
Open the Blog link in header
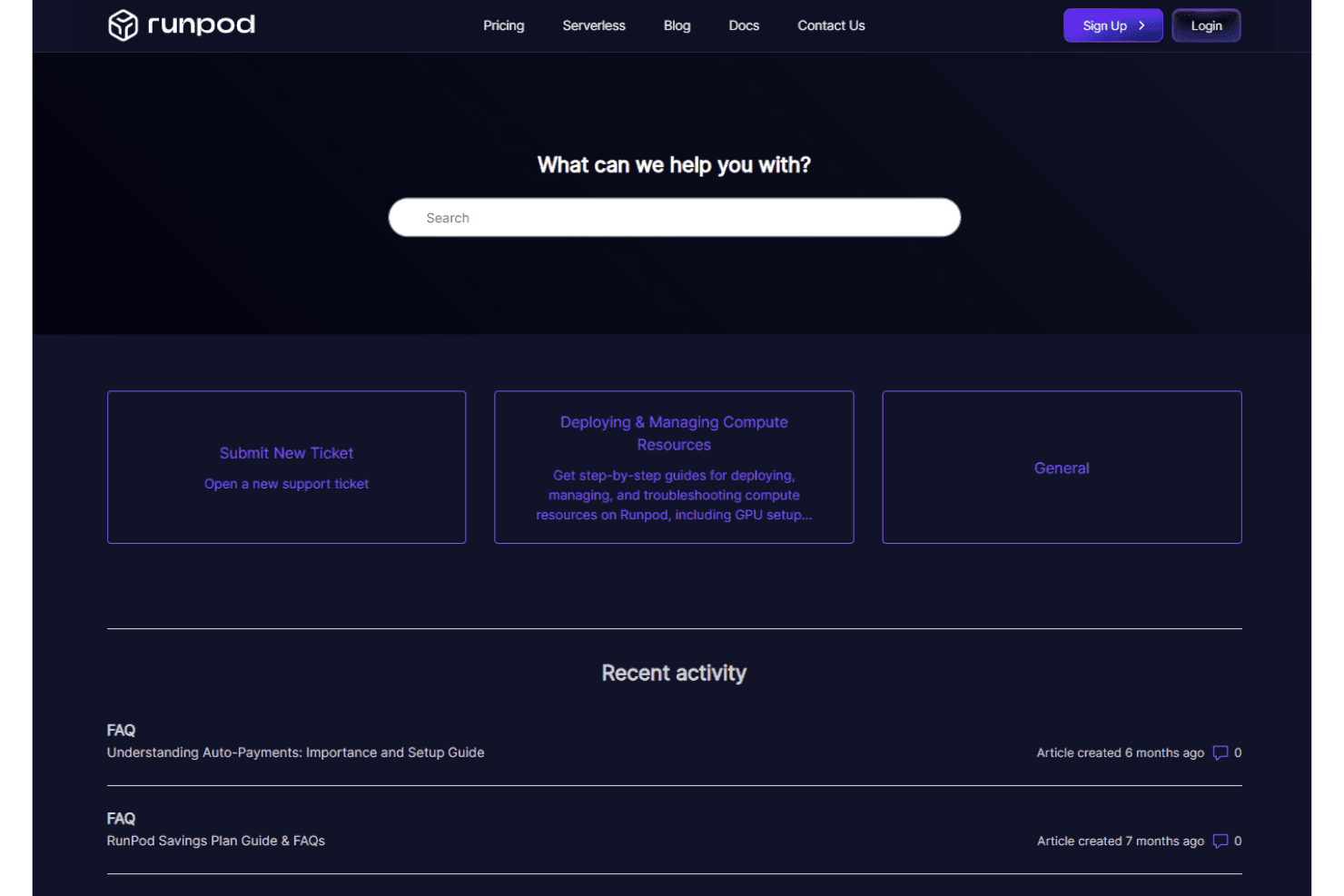pos(677,25)
